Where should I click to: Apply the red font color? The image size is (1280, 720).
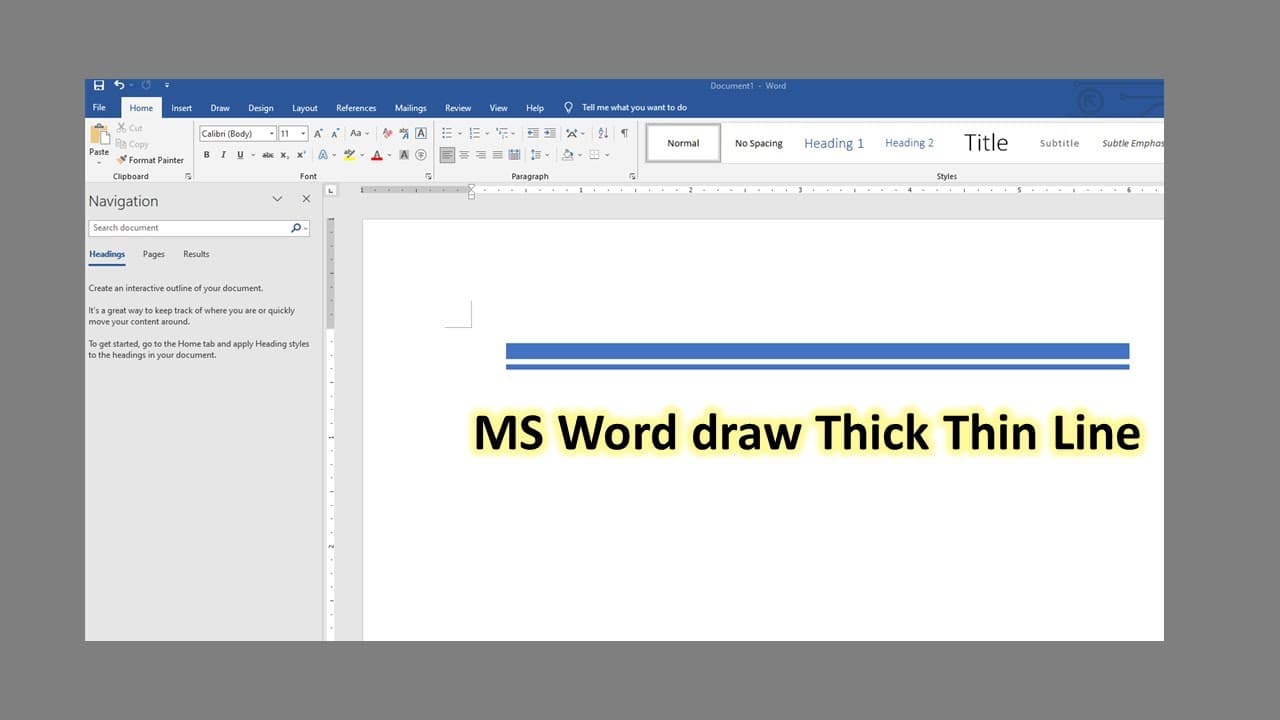[377, 155]
